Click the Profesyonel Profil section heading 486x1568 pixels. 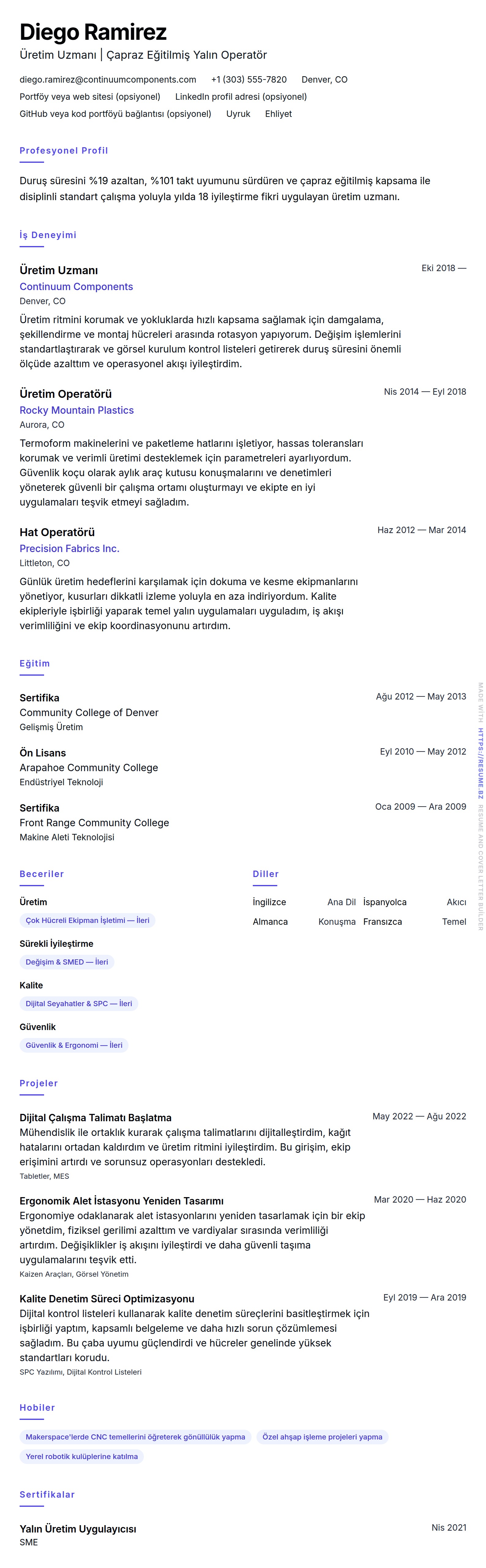[x=63, y=150]
